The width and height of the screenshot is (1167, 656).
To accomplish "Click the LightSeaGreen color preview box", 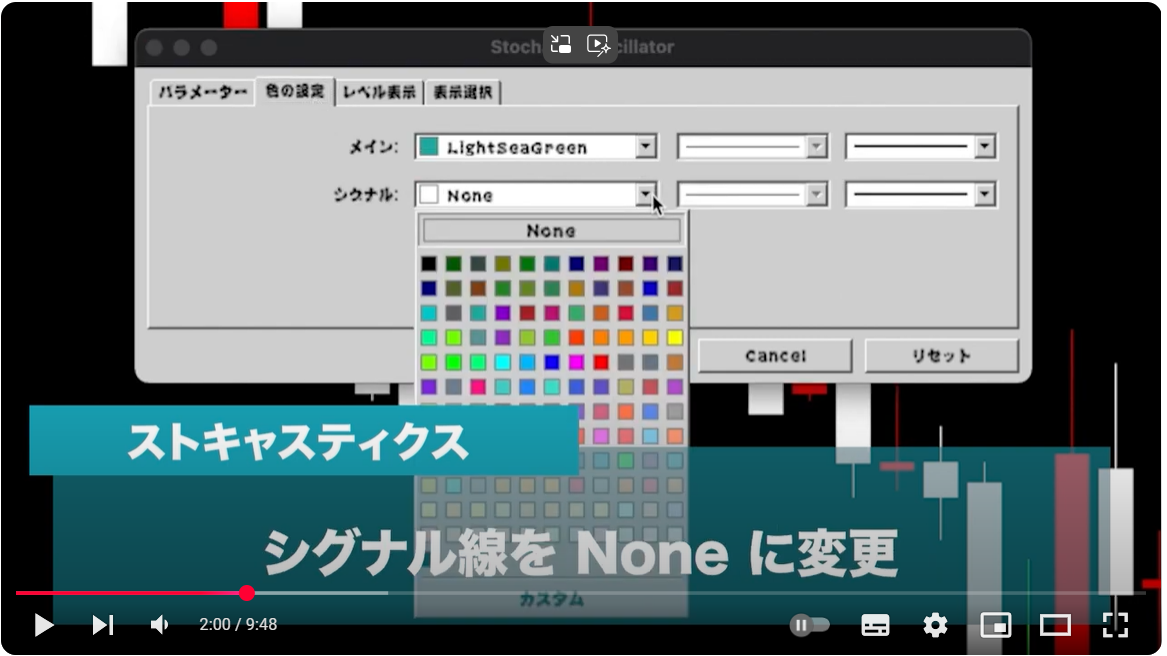I will click(429, 147).
